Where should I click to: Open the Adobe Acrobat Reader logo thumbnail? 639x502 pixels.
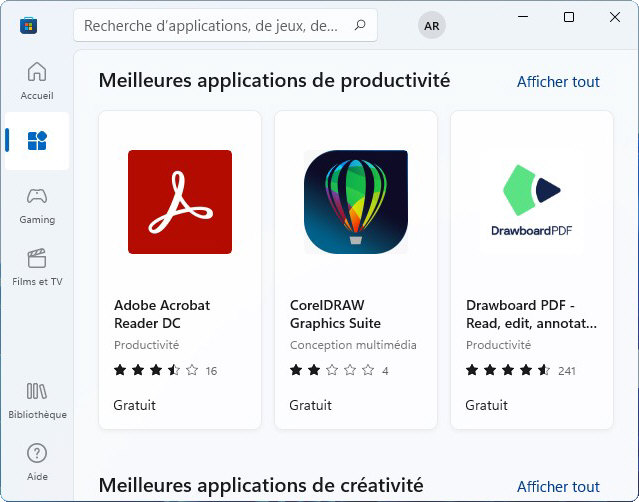(x=180, y=202)
